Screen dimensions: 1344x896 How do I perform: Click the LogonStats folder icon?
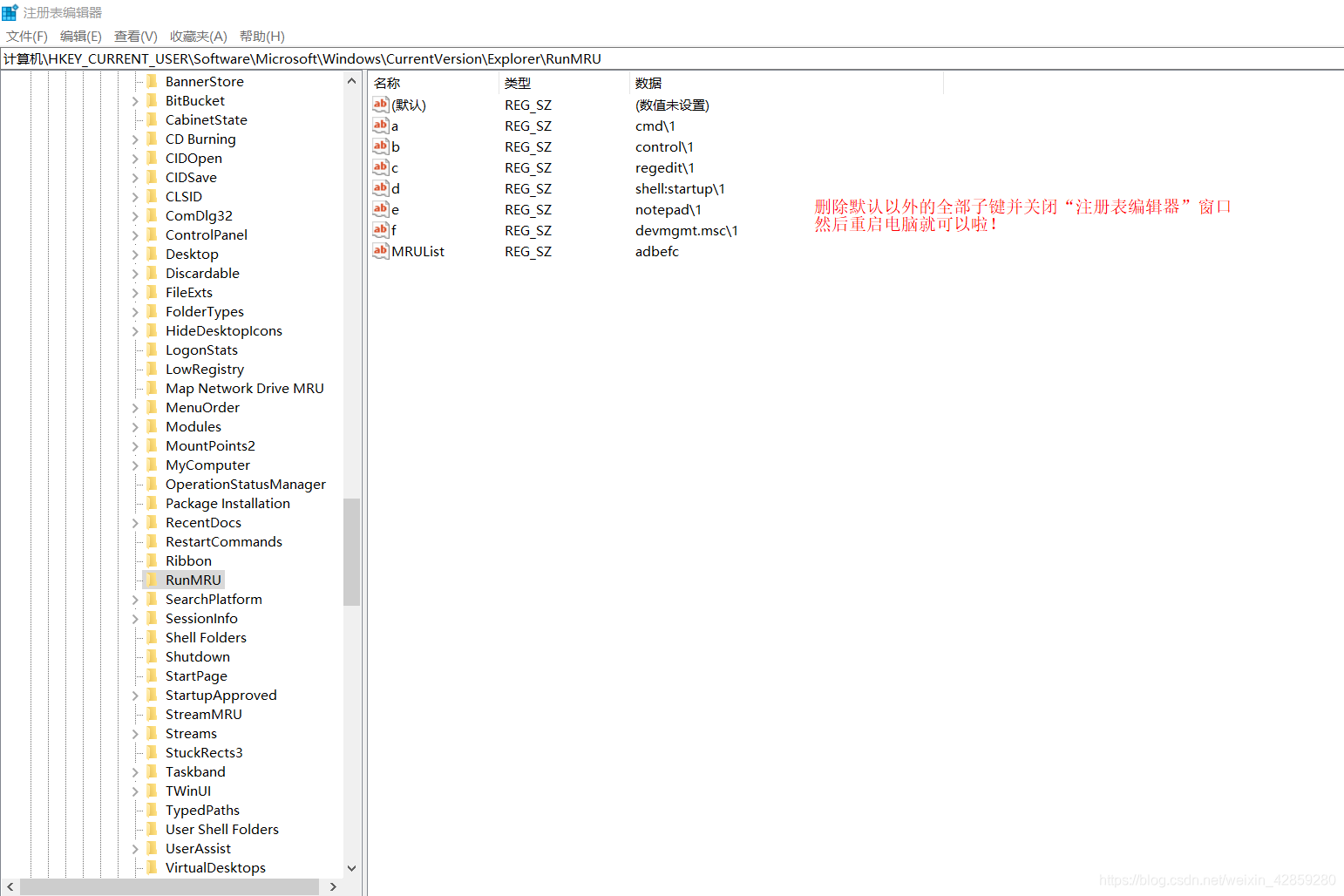153,350
